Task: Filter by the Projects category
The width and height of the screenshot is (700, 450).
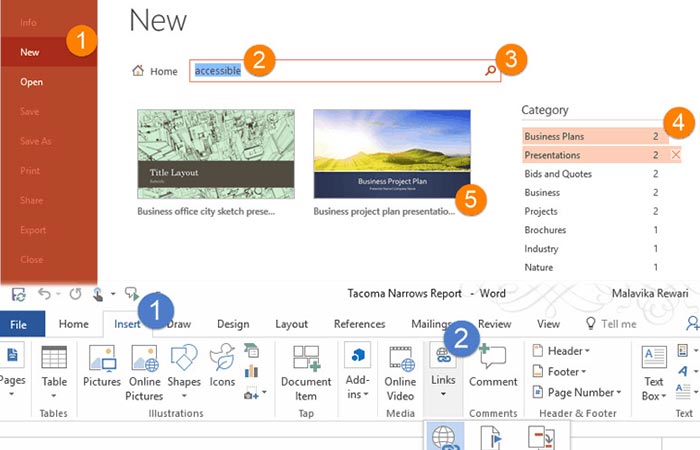Action: [595, 211]
